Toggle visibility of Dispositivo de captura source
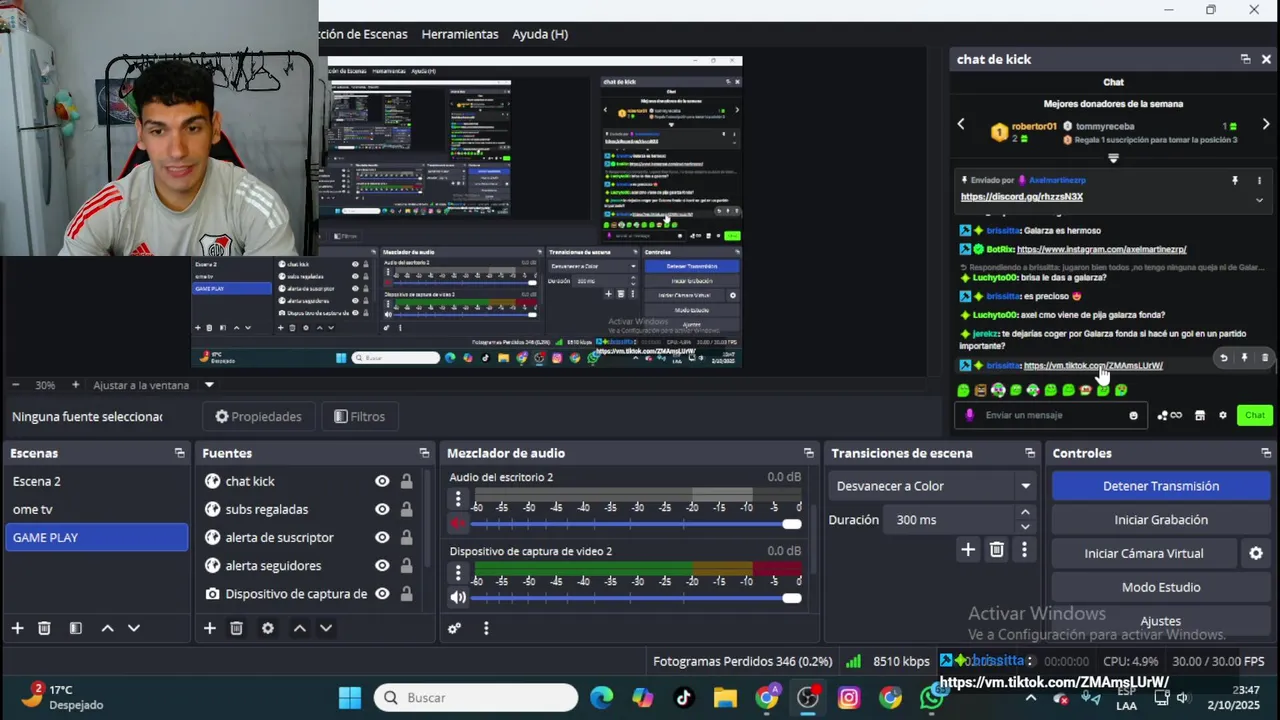 click(x=382, y=593)
